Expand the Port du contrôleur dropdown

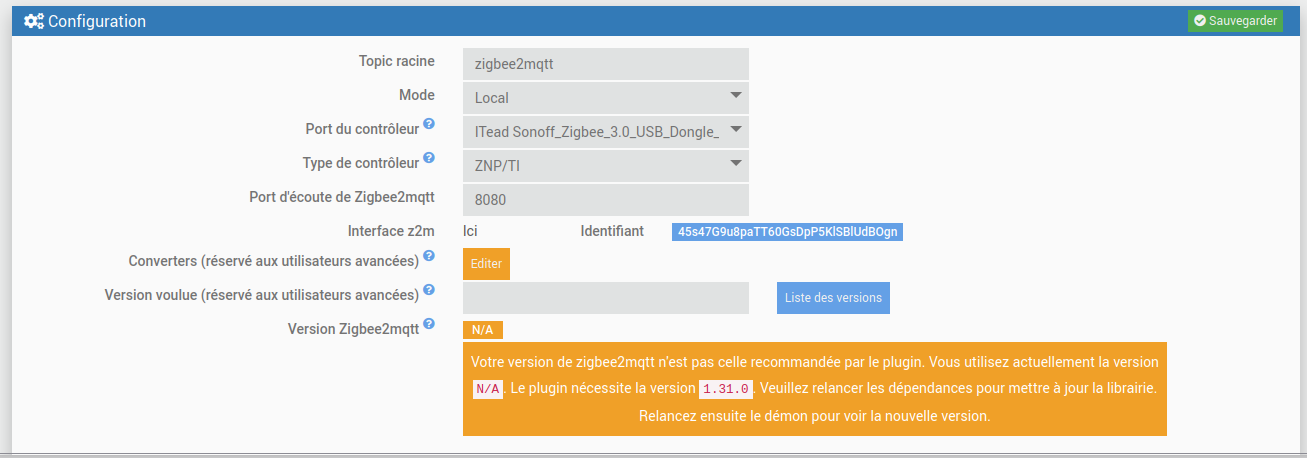coord(606,131)
